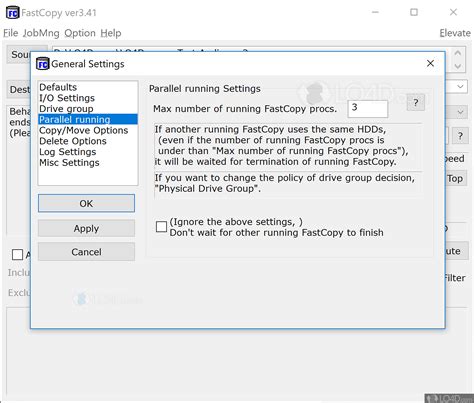Click the DestDir button in main window
The width and height of the screenshot is (474, 403).
pyautogui.click(x=19, y=89)
